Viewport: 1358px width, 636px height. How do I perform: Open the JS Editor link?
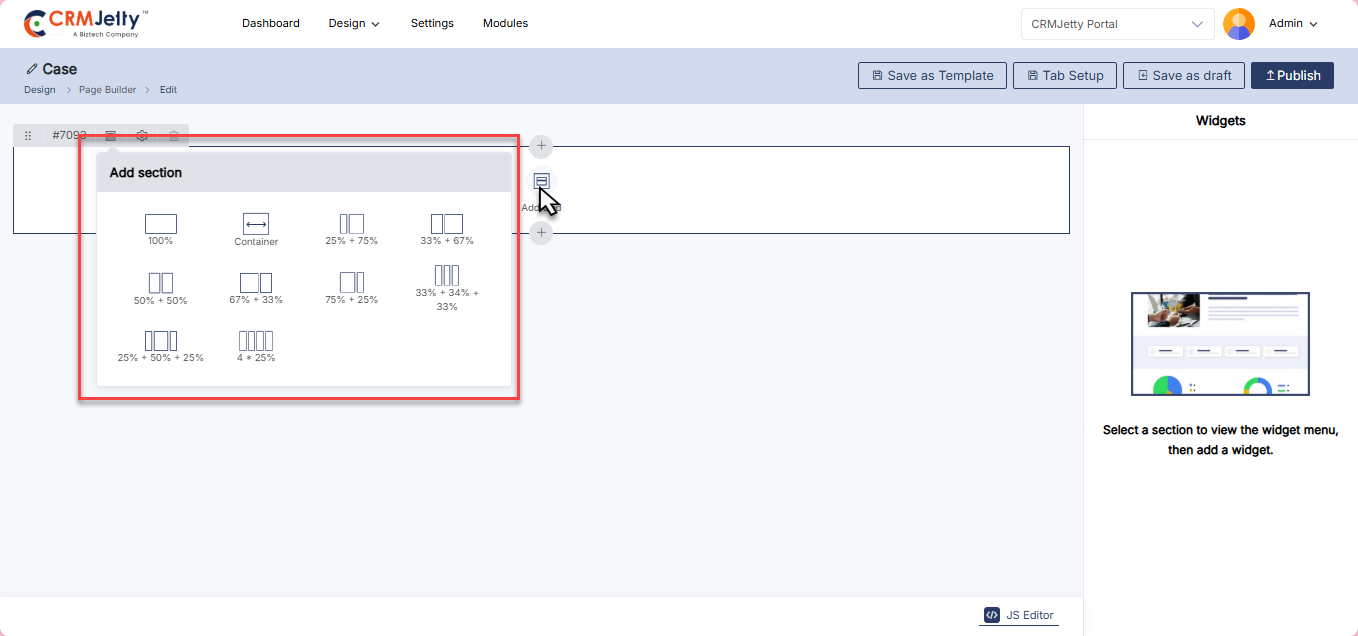click(1019, 615)
